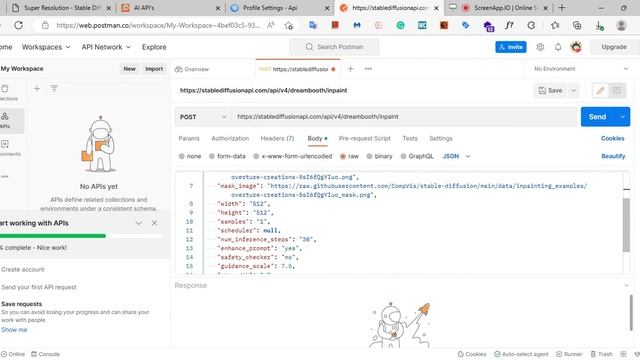
Task: Click the request URL input field
Action: coord(405,117)
